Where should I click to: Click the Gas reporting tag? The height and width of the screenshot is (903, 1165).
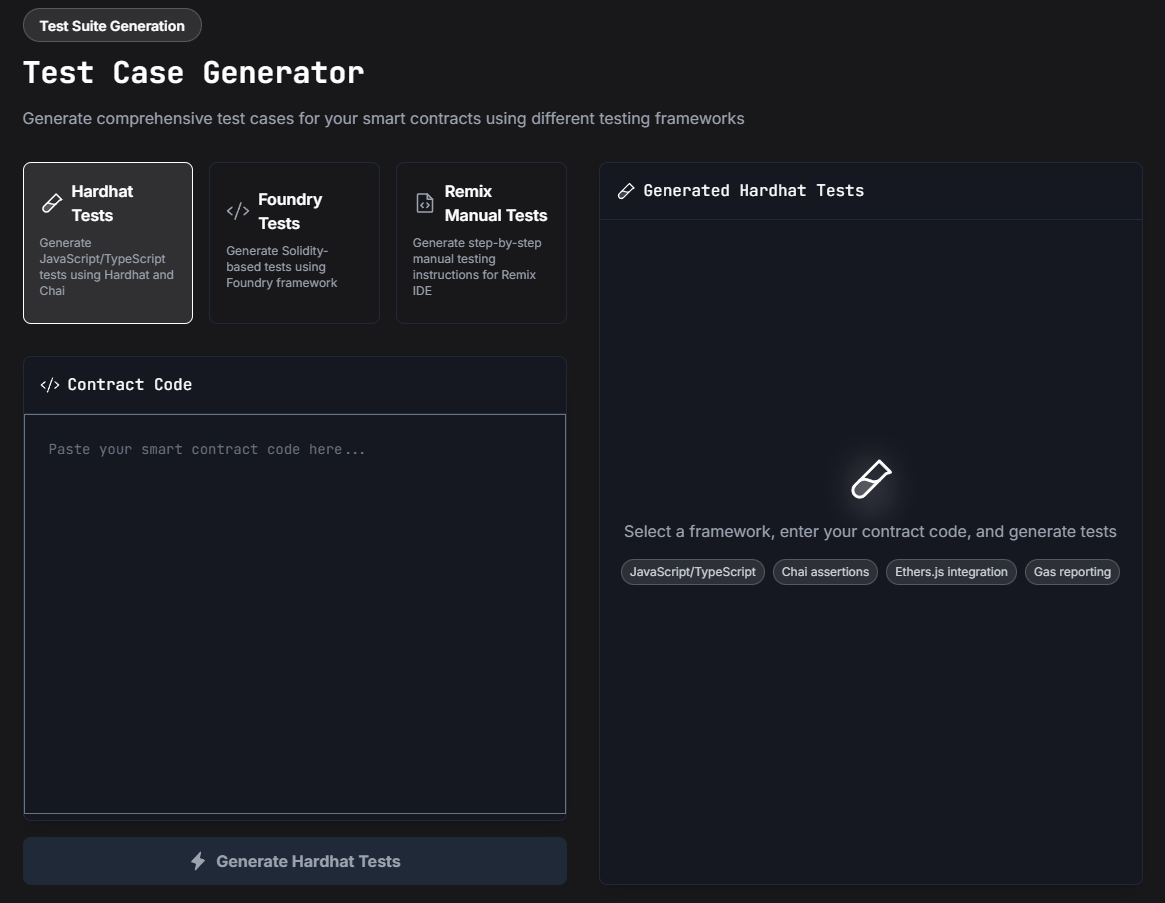pyautogui.click(x=1072, y=572)
